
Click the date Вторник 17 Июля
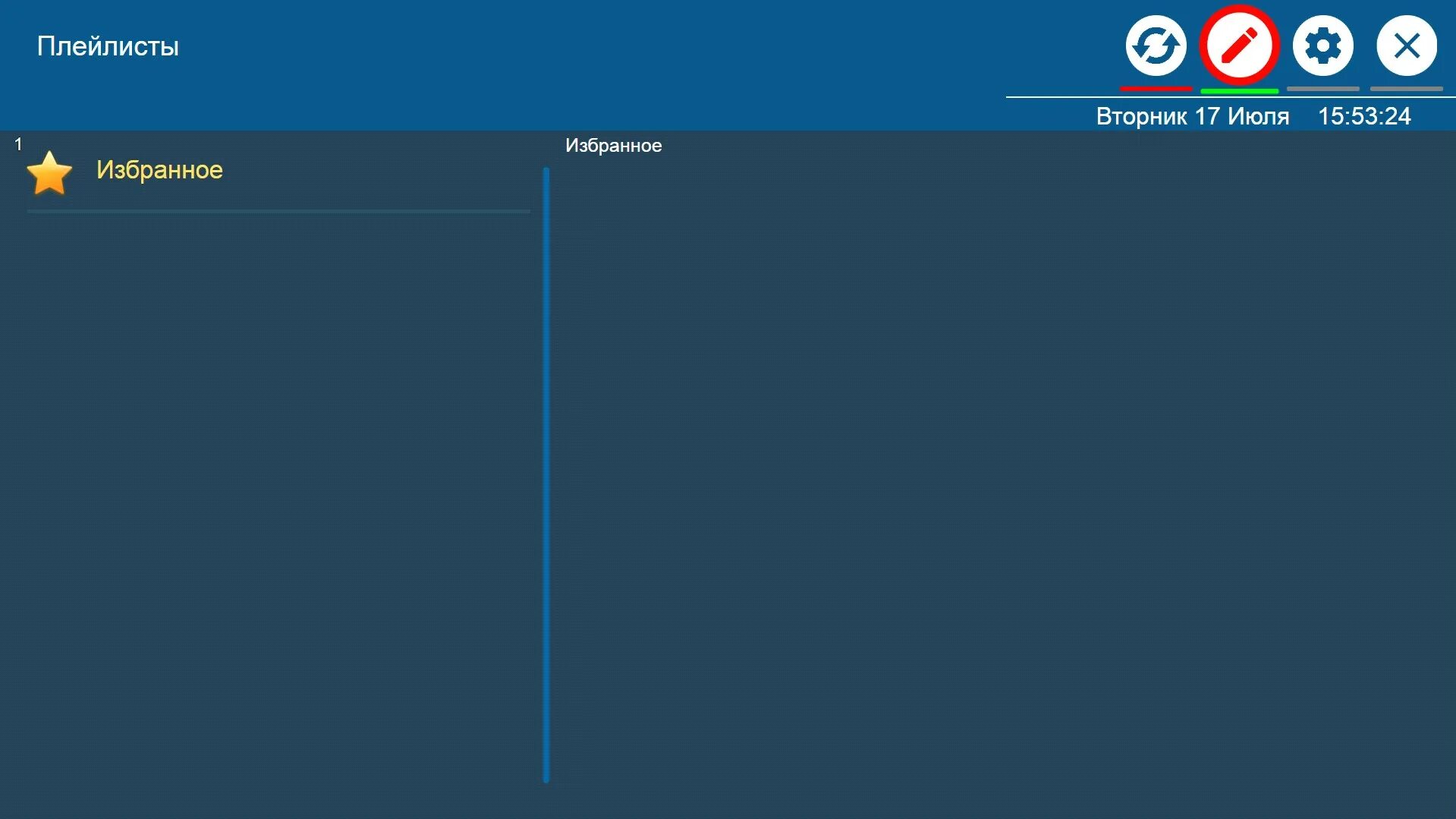[x=1192, y=116]
